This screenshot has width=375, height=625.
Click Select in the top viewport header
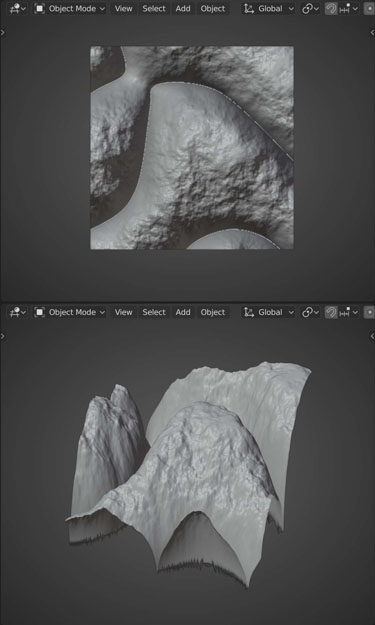(x=154, y=8)
